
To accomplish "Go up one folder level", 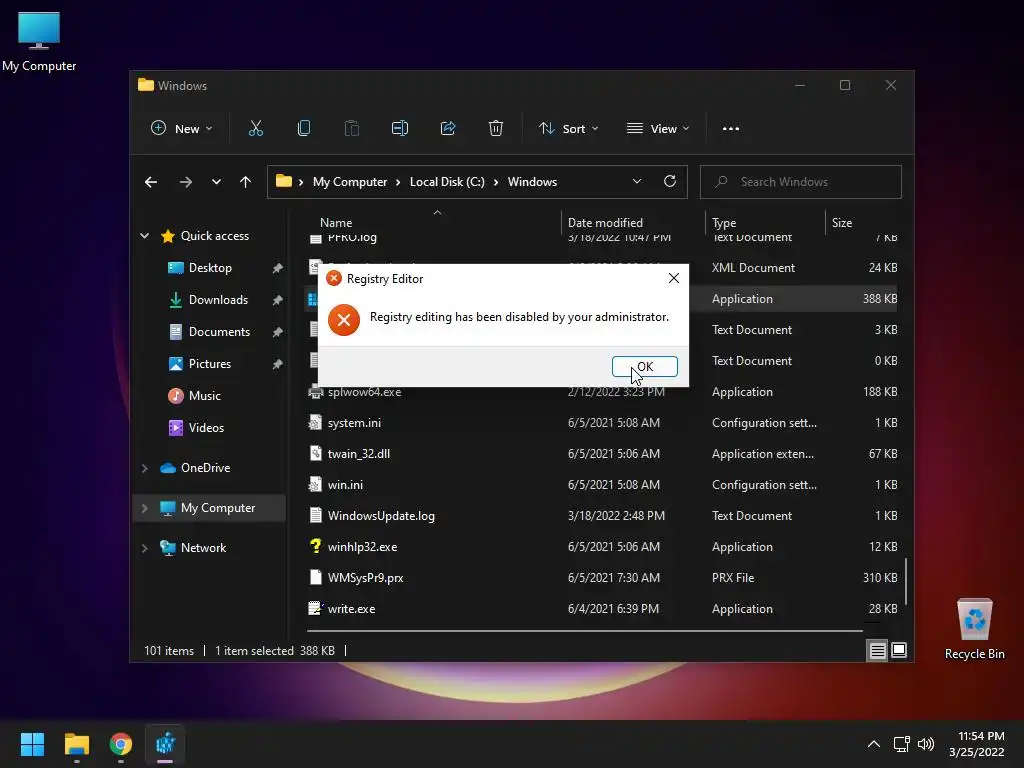I will pyautogui.click(x=246, y=182).
